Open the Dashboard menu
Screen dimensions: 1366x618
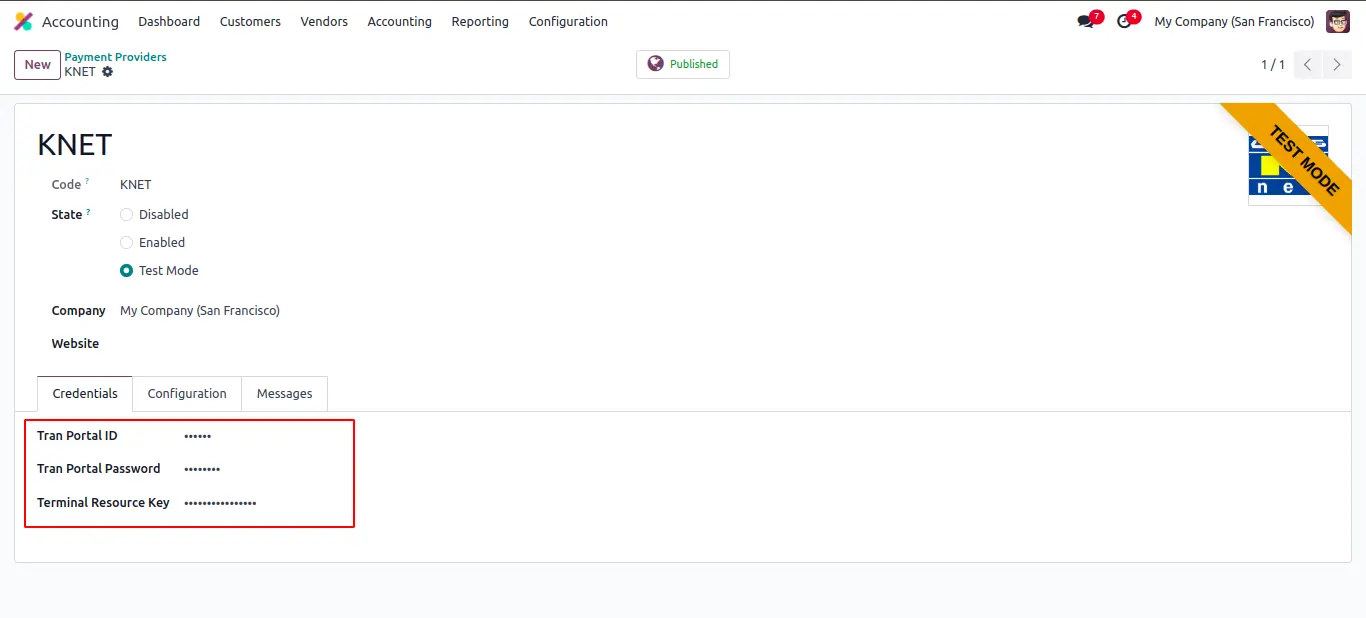[x=169, y=21]
